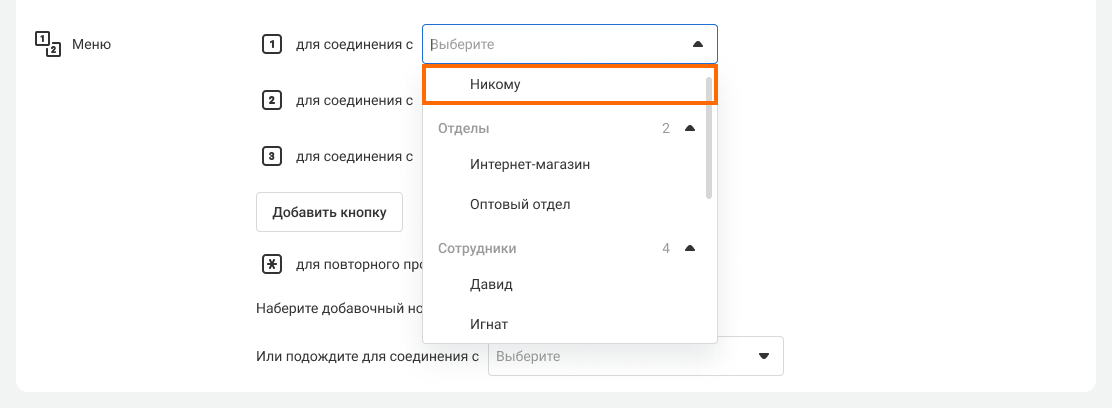Click the number 2 key icon
The image size is (1112, 408).
[x=270, y=100]
